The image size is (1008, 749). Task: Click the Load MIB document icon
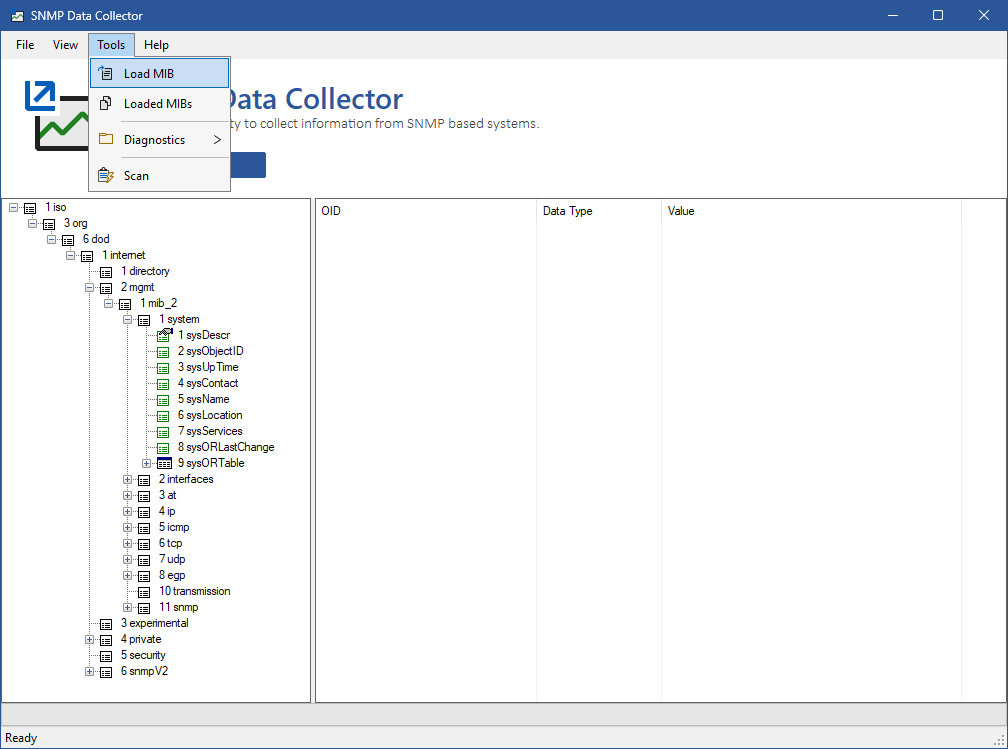point(106,73)
